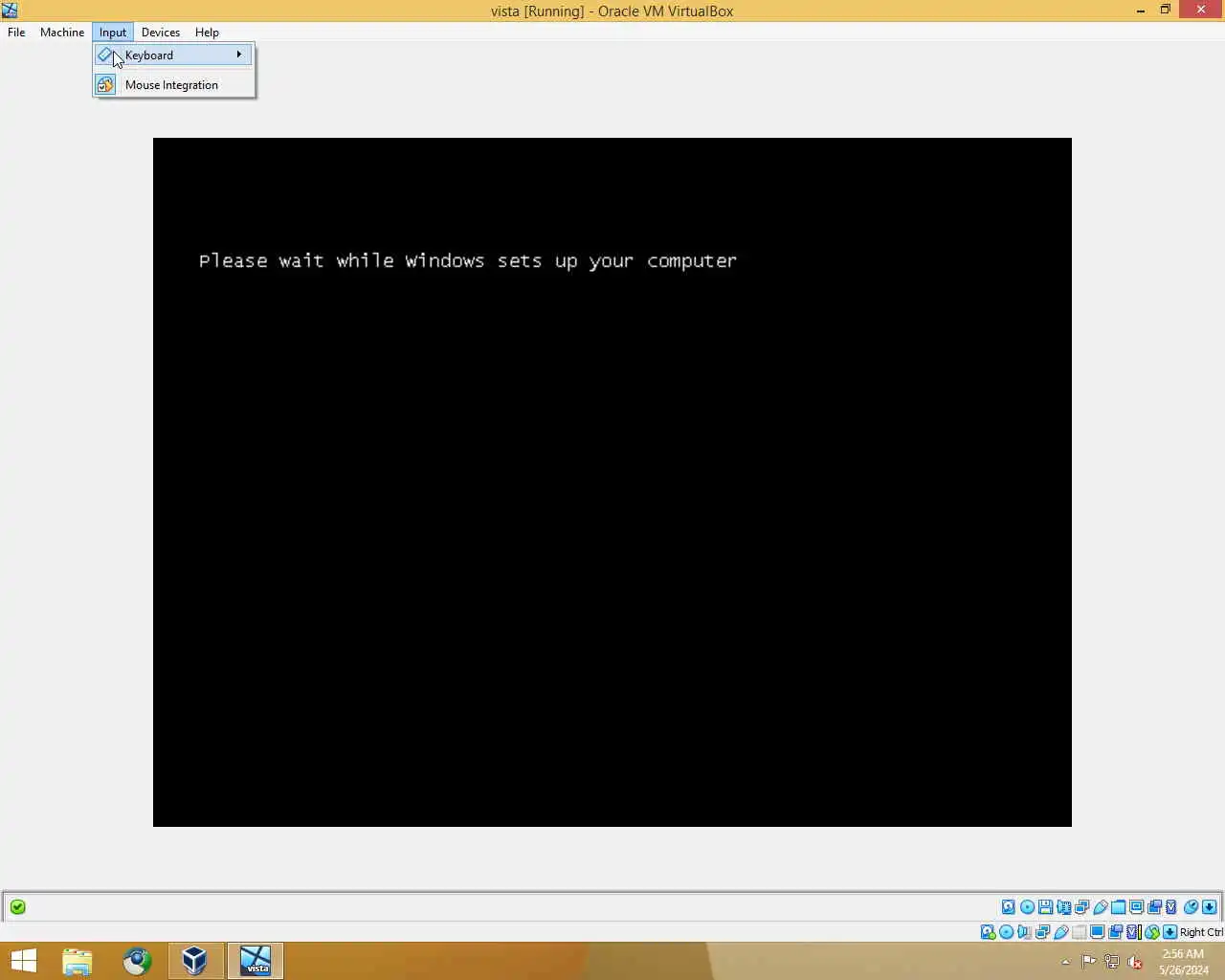Toggle Mouse Integration in Input menu
Image resolution: width=1225 pixels, height=980 pixels.
point(173,84)
